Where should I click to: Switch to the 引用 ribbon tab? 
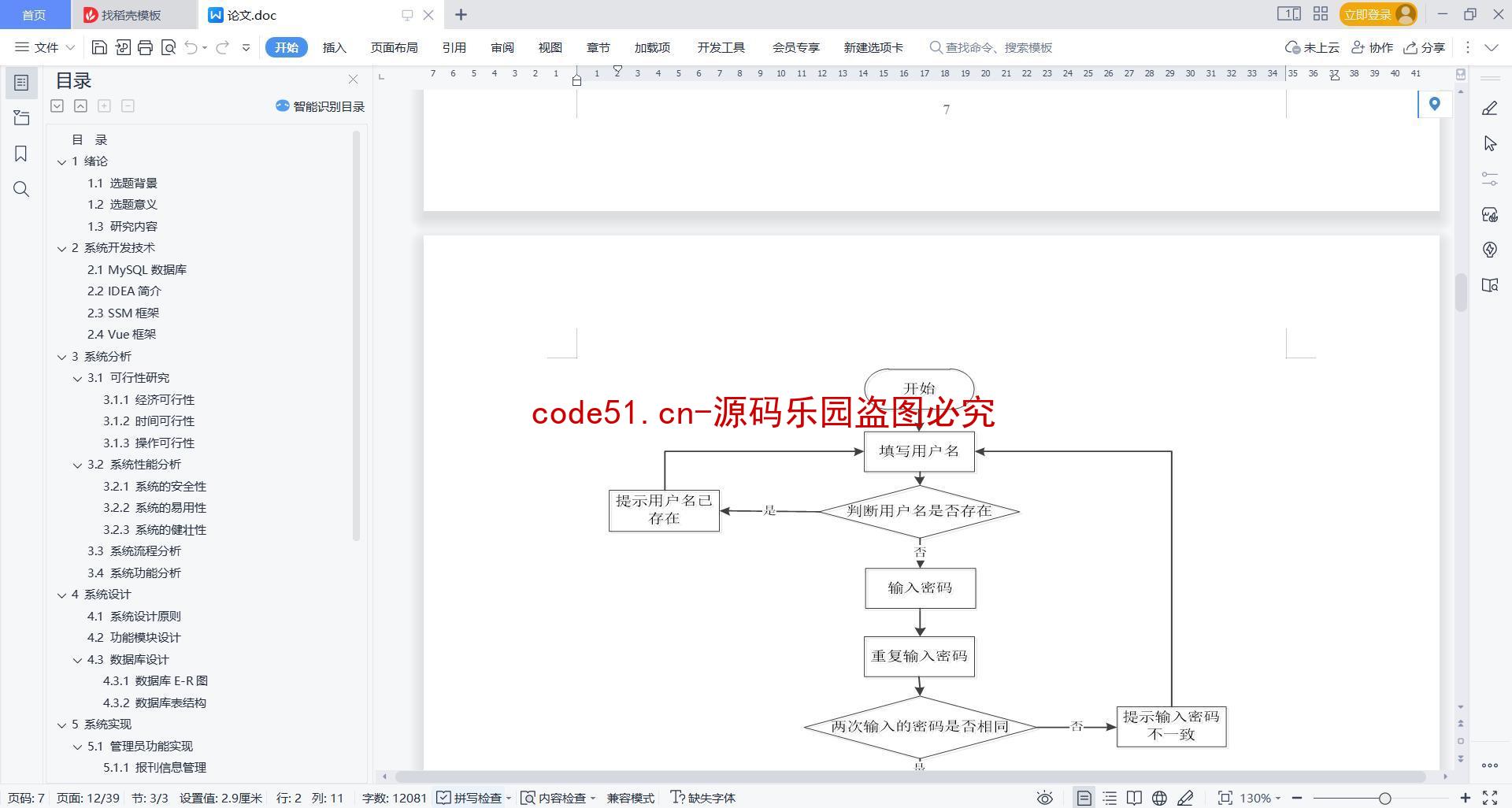[x=454, y=47]
